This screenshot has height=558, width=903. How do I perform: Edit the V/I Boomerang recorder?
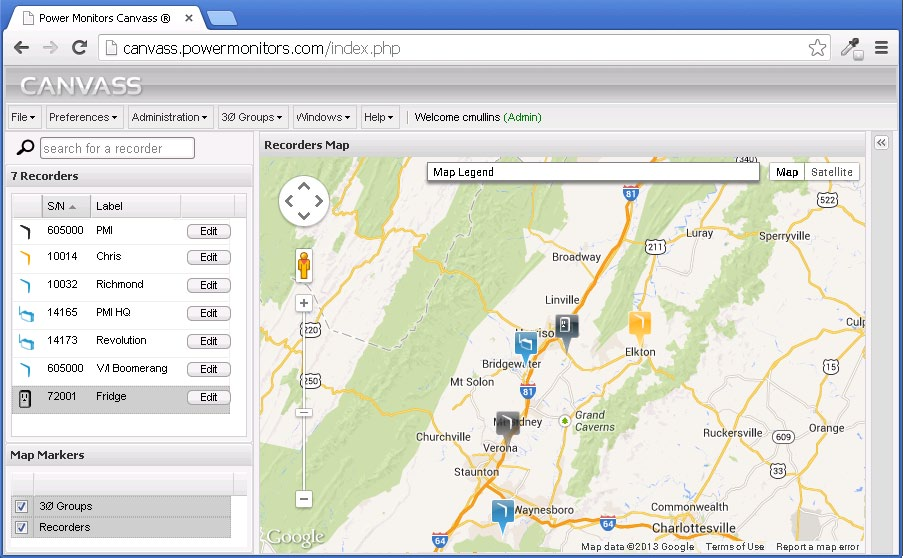click(x=208, y=369)
